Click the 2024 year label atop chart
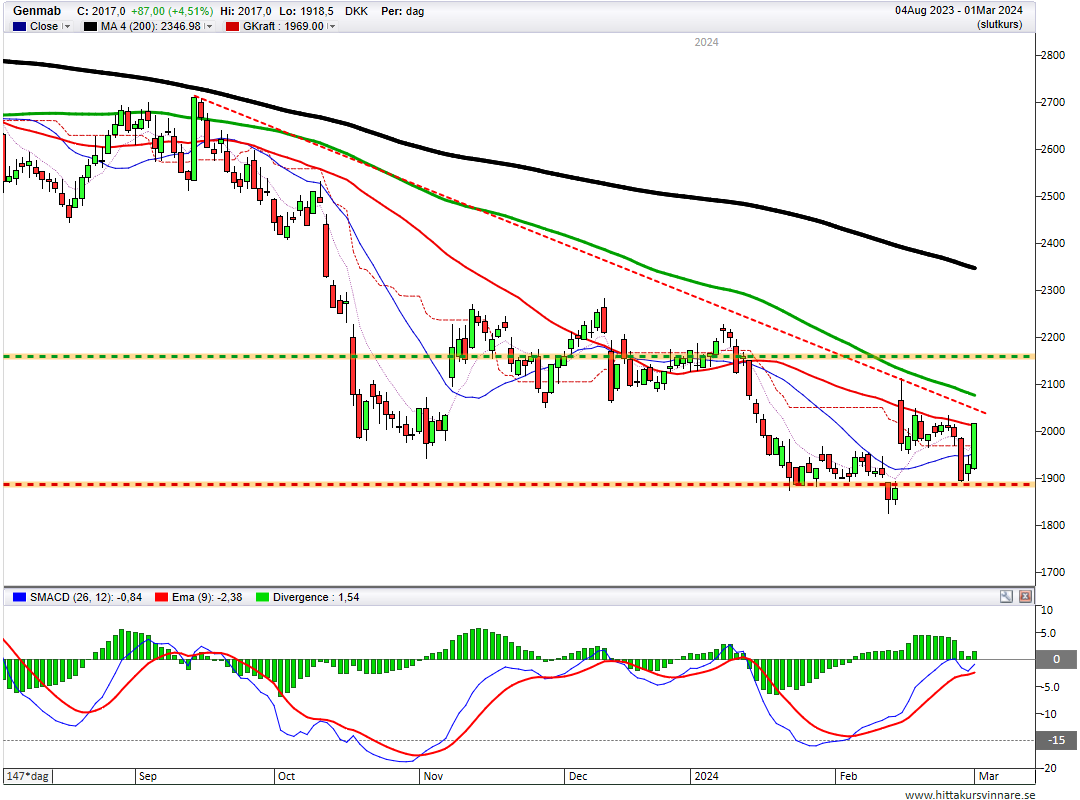Image resolution: width=1080 pixels, height=800 pixels. 706,42
